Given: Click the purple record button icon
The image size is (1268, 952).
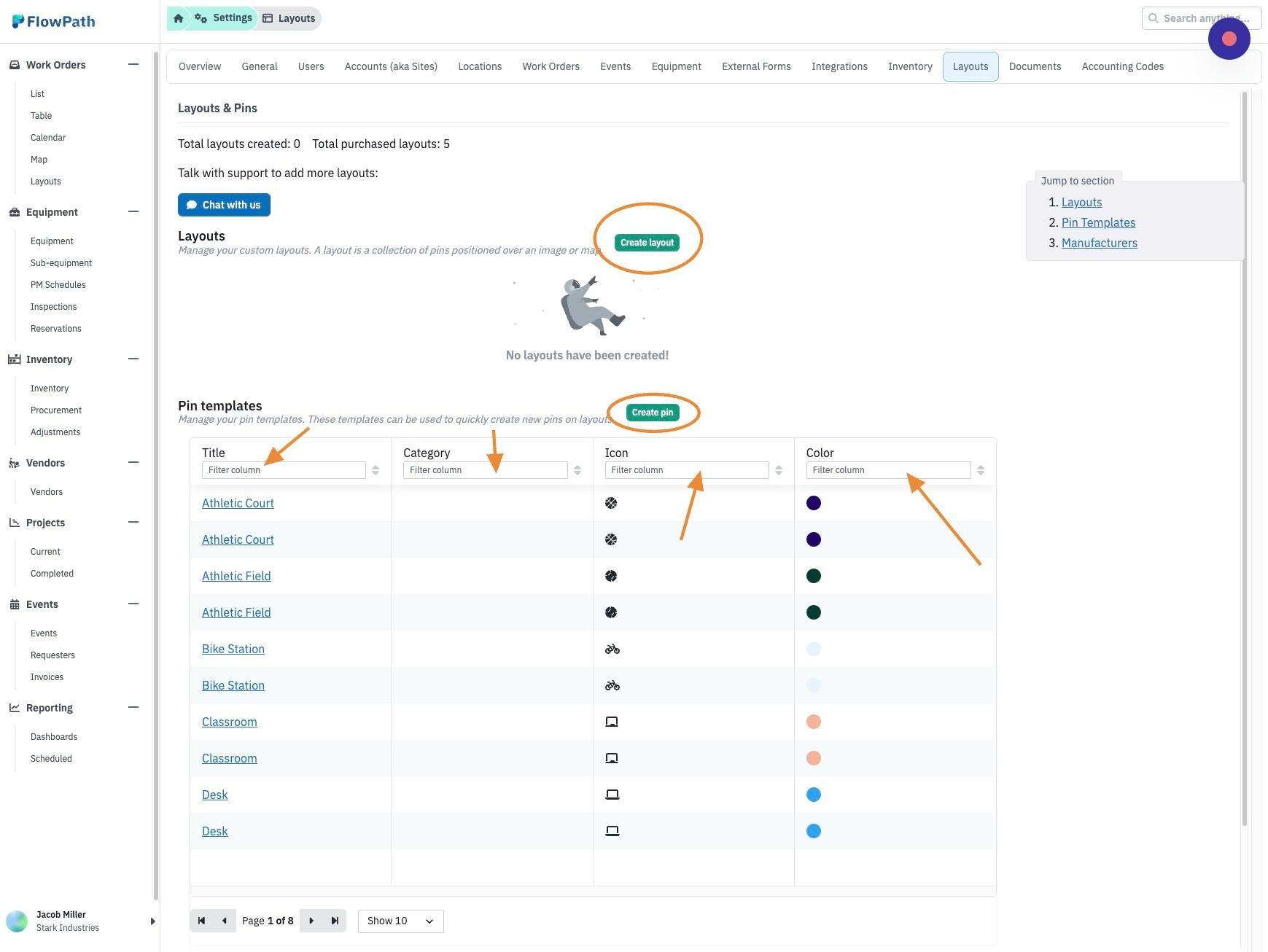Looking at the screenshot, I should [x=1229, y=39].
